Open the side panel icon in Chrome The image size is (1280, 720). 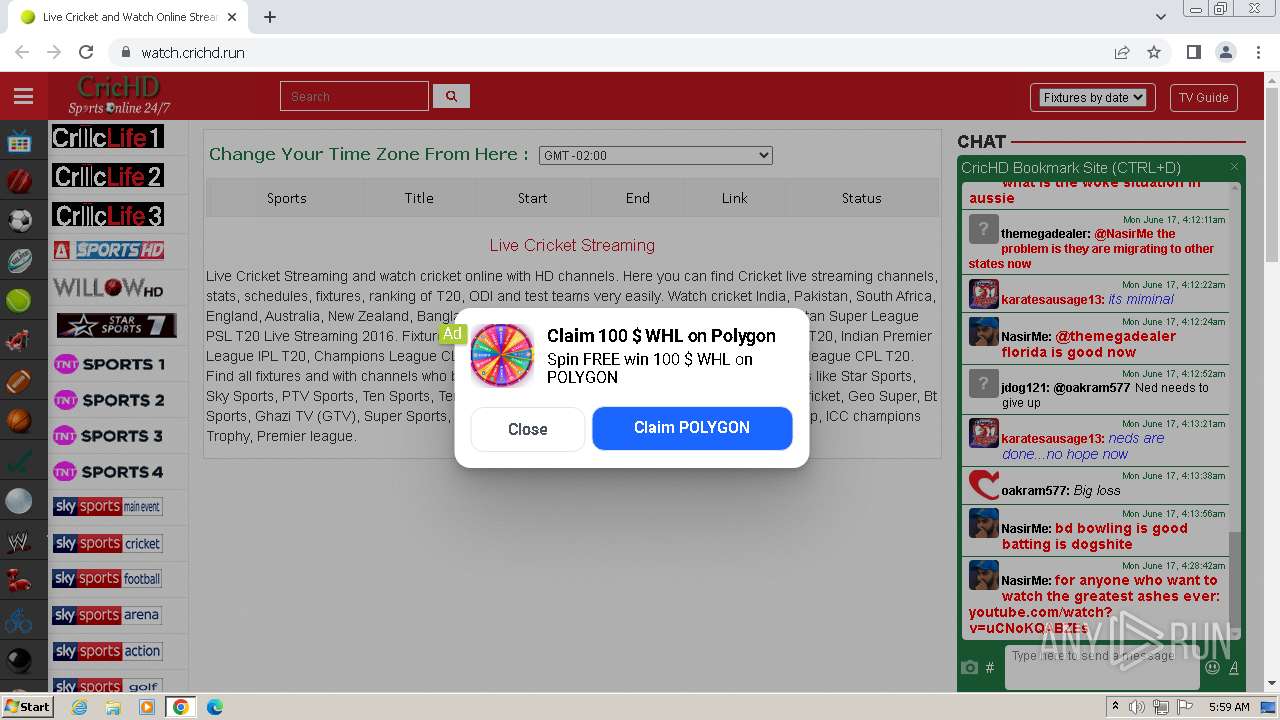point(1193,52)
